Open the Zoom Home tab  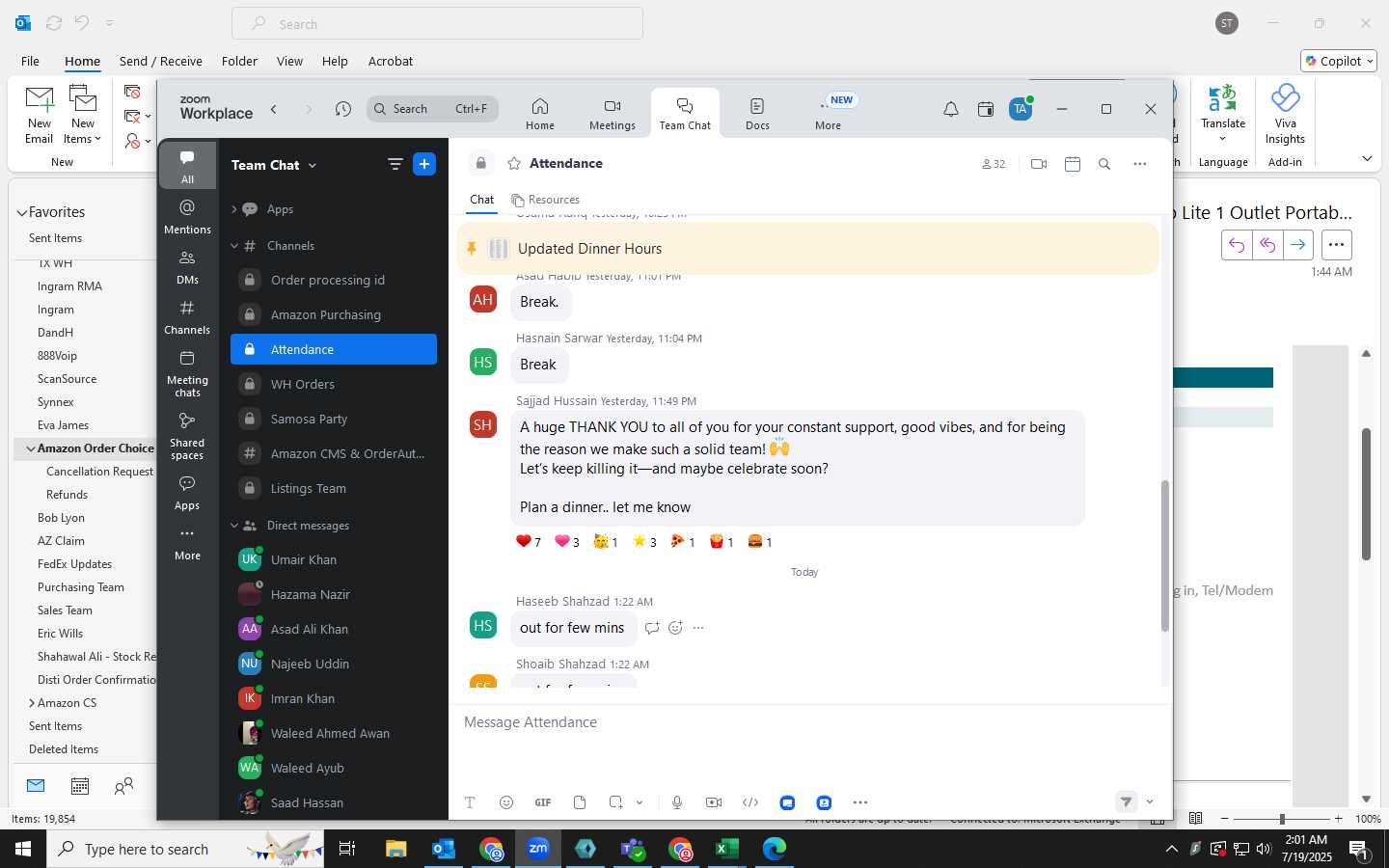click(540, 114)
